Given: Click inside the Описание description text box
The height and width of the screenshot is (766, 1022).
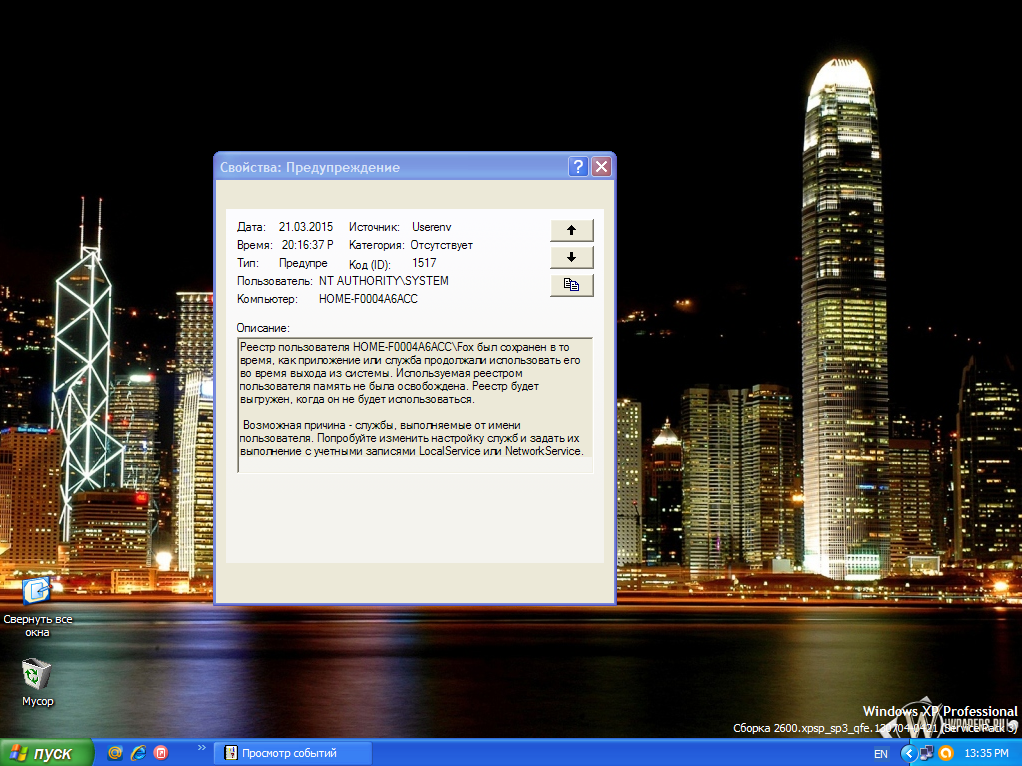Looking at the screenshot, I should pyautogui.click(x=415, y=404).
